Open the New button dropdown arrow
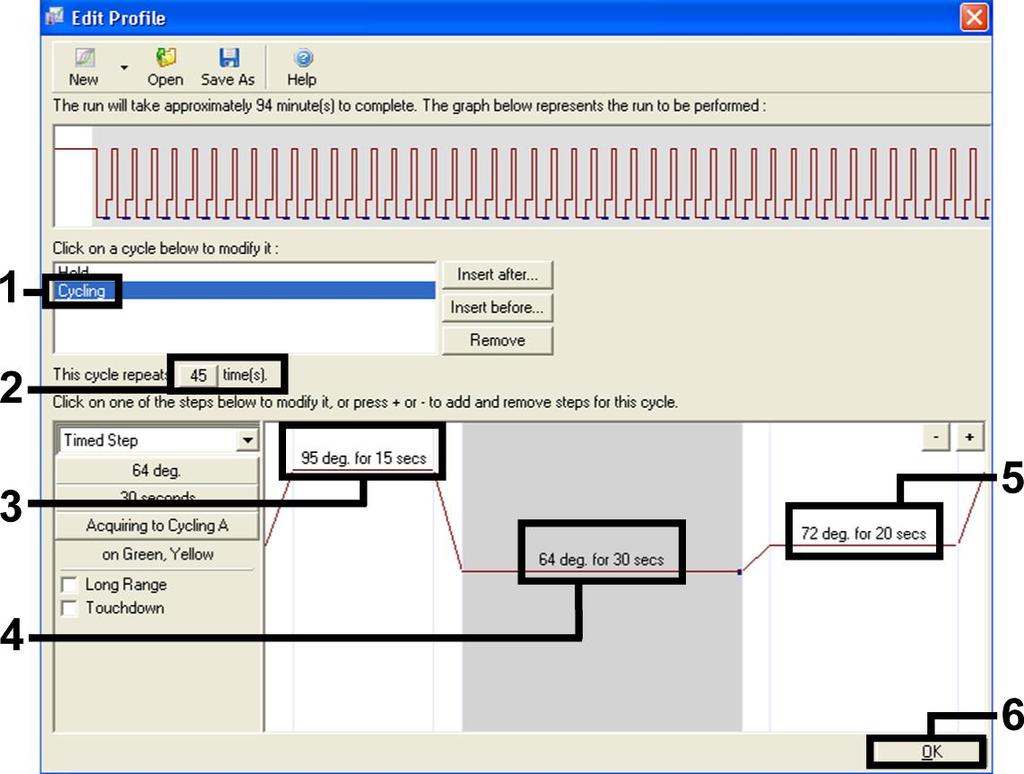Screen dimensions: 1024x774 (x=124, y=67)
